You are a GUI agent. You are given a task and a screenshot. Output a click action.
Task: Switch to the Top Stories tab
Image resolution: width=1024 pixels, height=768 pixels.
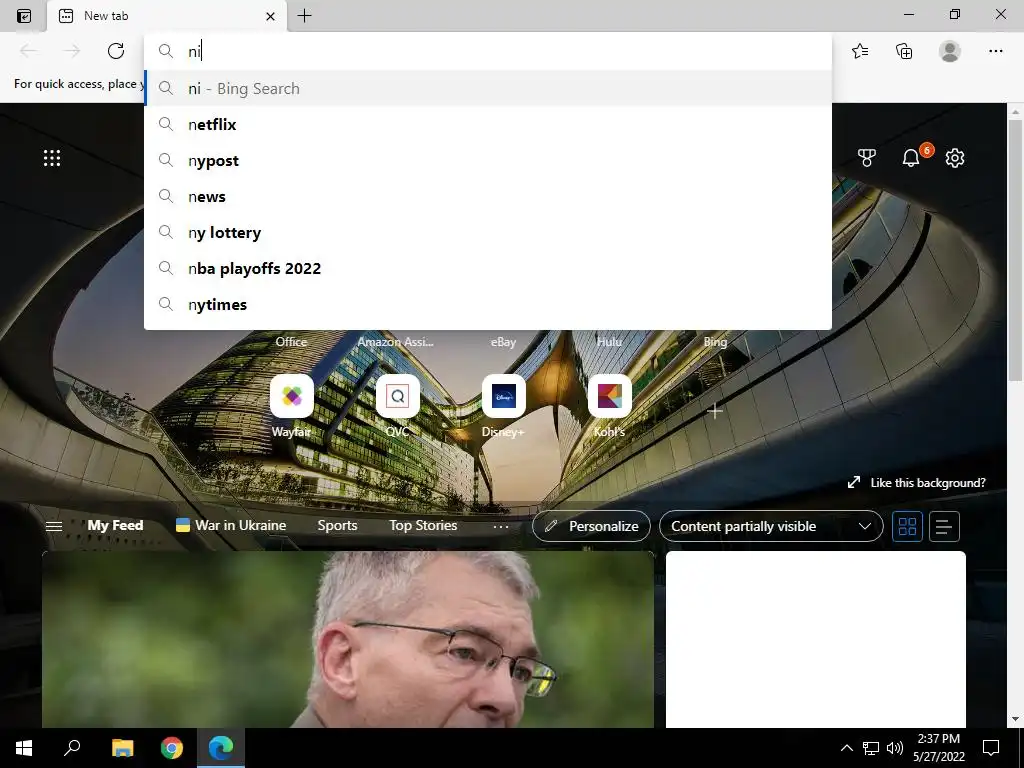click(423, 526)
